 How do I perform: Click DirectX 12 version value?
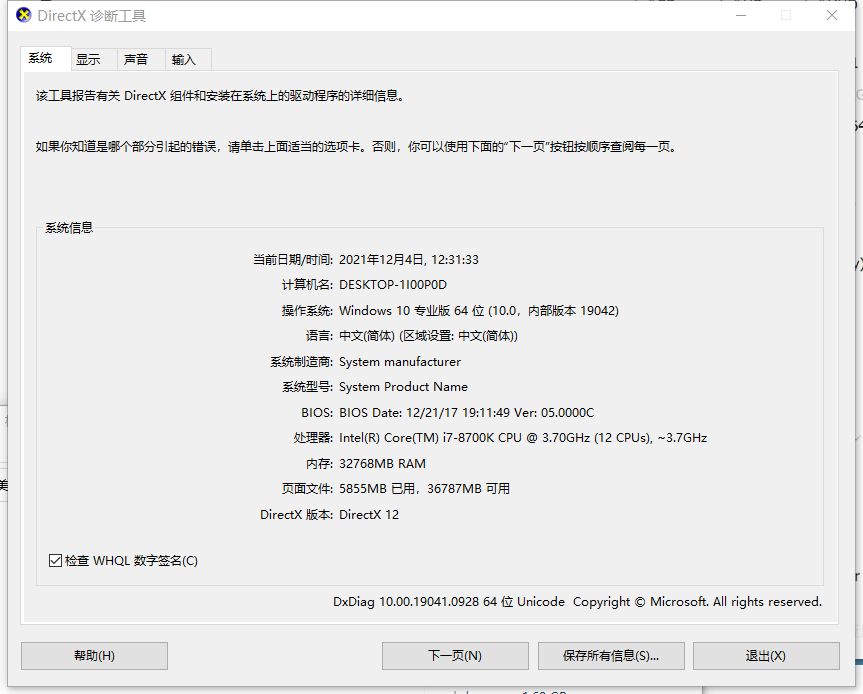point(369,515)
